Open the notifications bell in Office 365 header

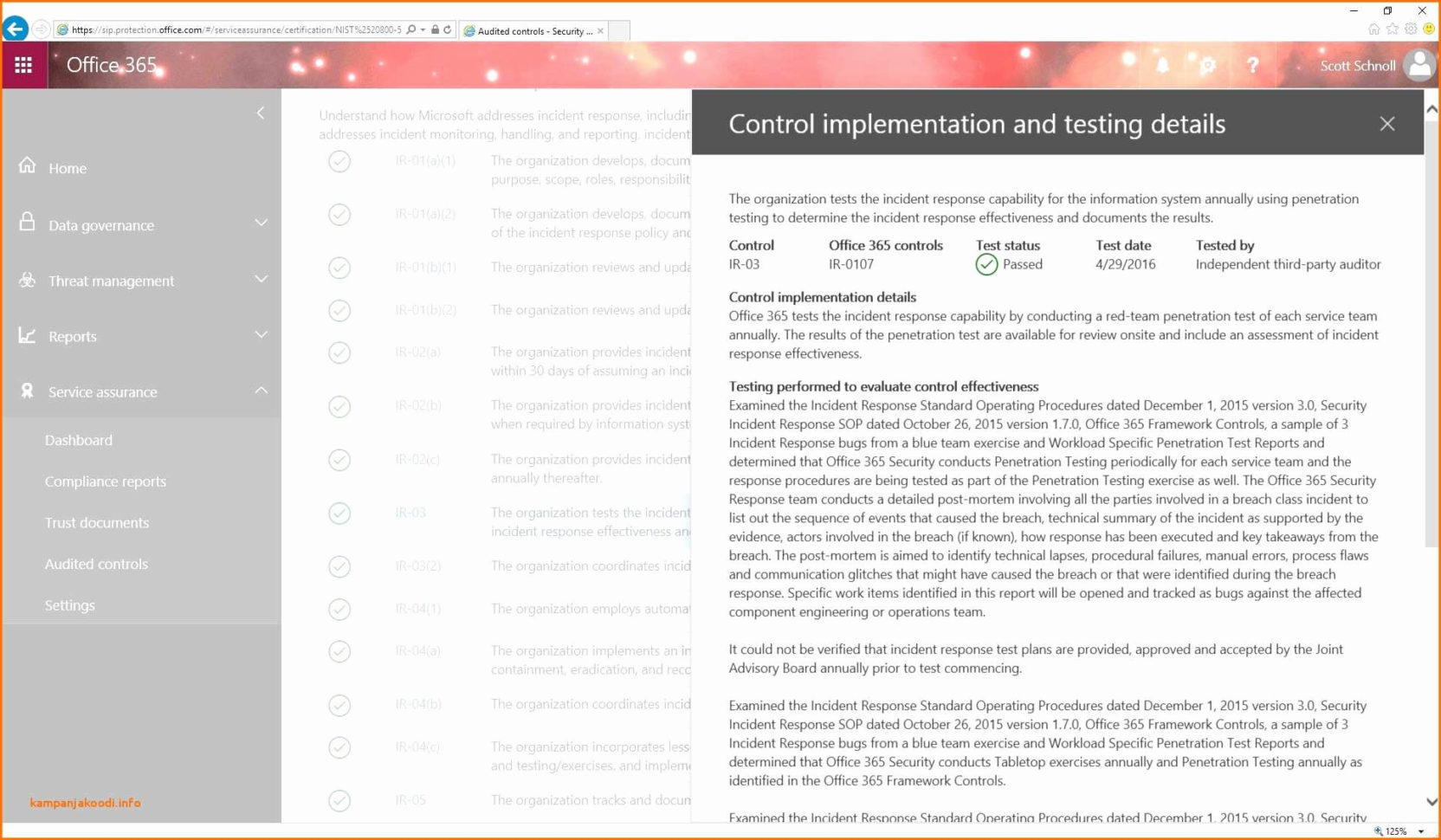tap(1162, 65)
